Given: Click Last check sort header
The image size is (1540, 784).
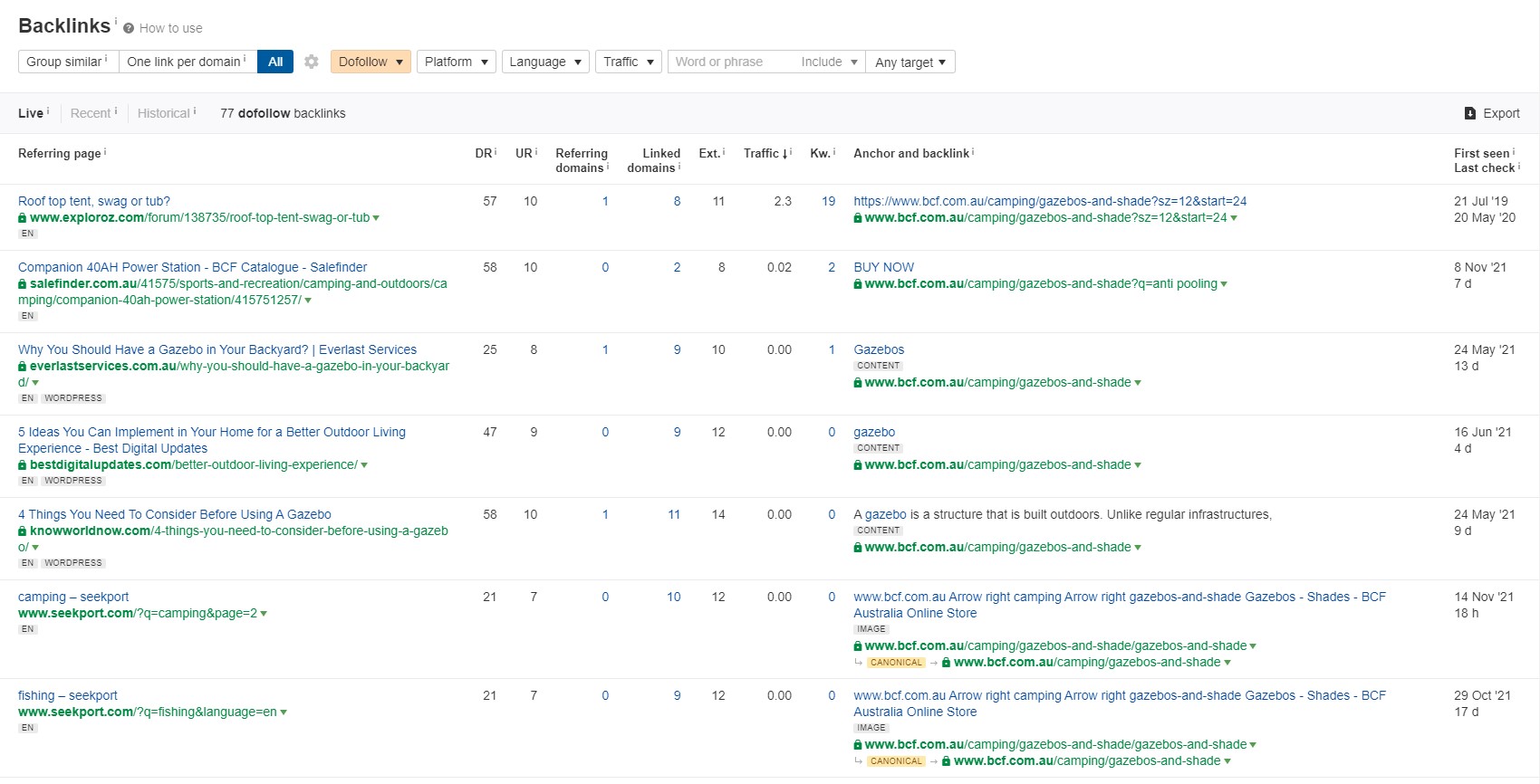Looking at the screenshot, I should pos(1484,168).
